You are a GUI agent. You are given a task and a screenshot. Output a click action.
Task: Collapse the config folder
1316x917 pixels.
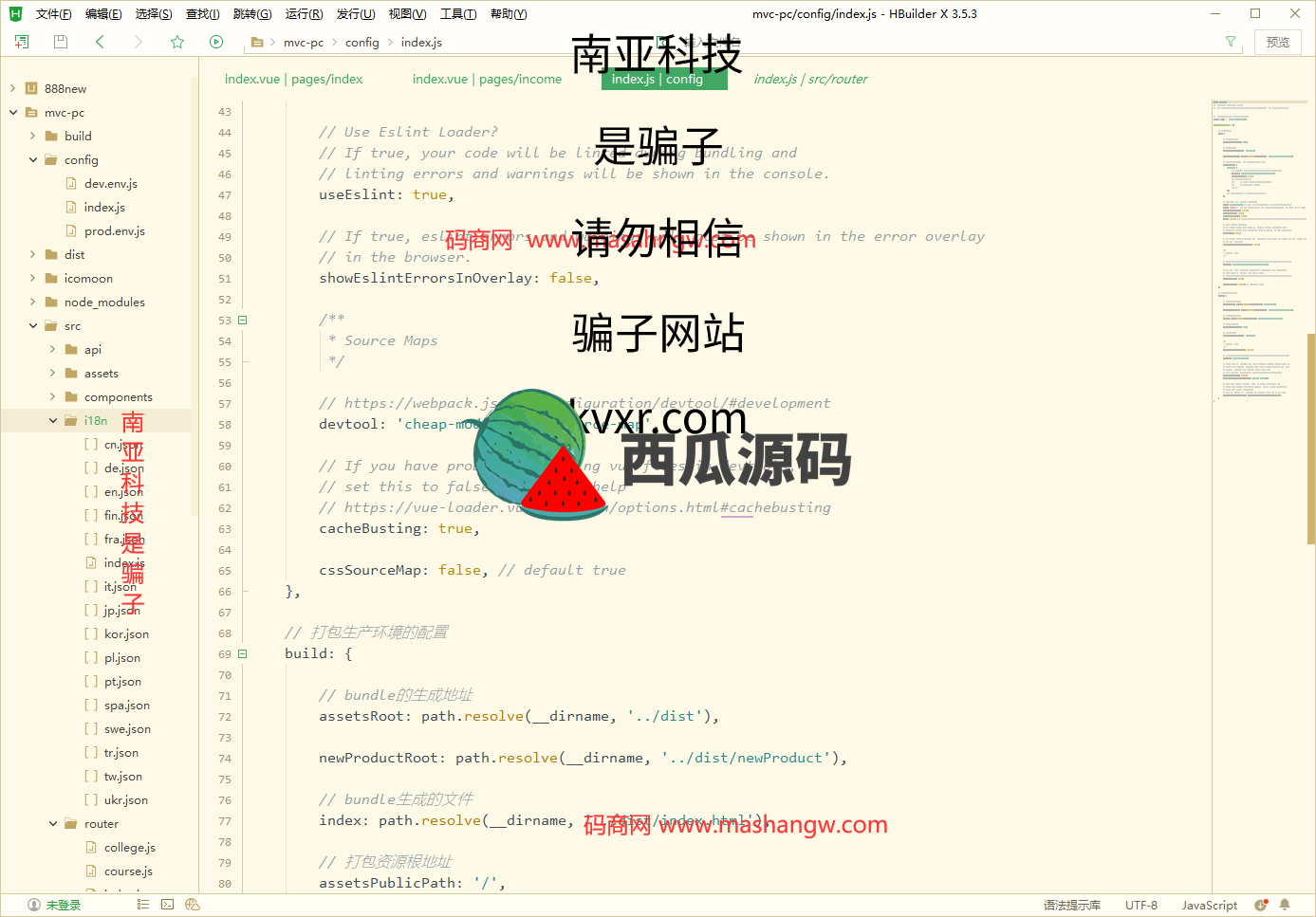pyautogui.click(x=33, y=159)
